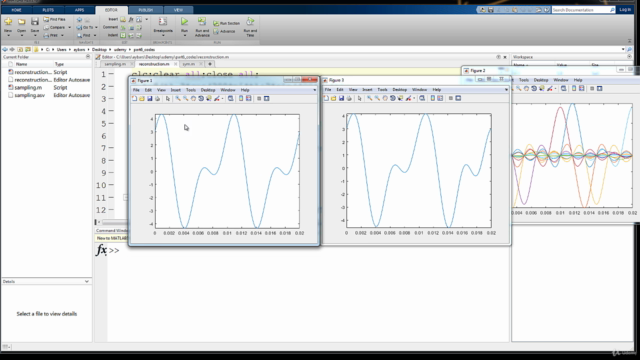Click the Link Plot icon in Figure 2
This screenshot has height=360, width=640.
564,88
